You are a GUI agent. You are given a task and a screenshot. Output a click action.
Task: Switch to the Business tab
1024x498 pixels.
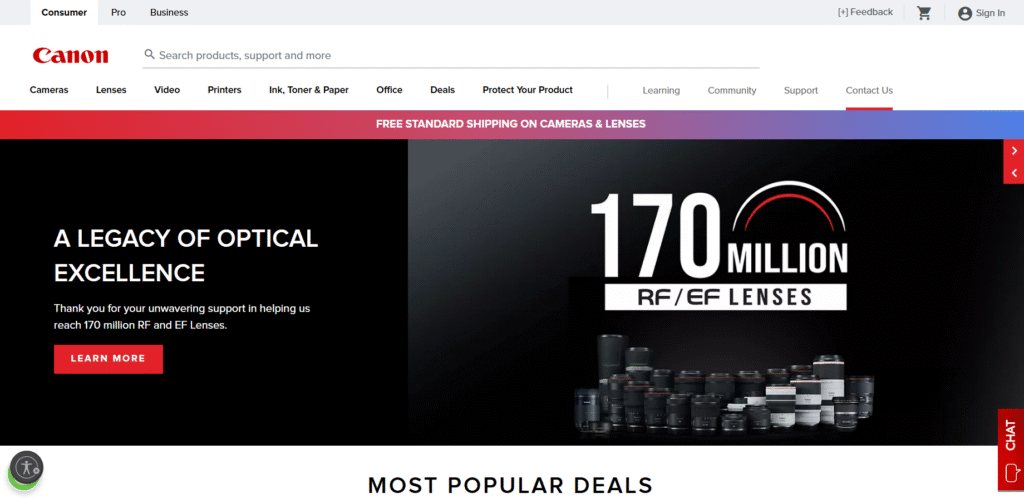(169, 13)
